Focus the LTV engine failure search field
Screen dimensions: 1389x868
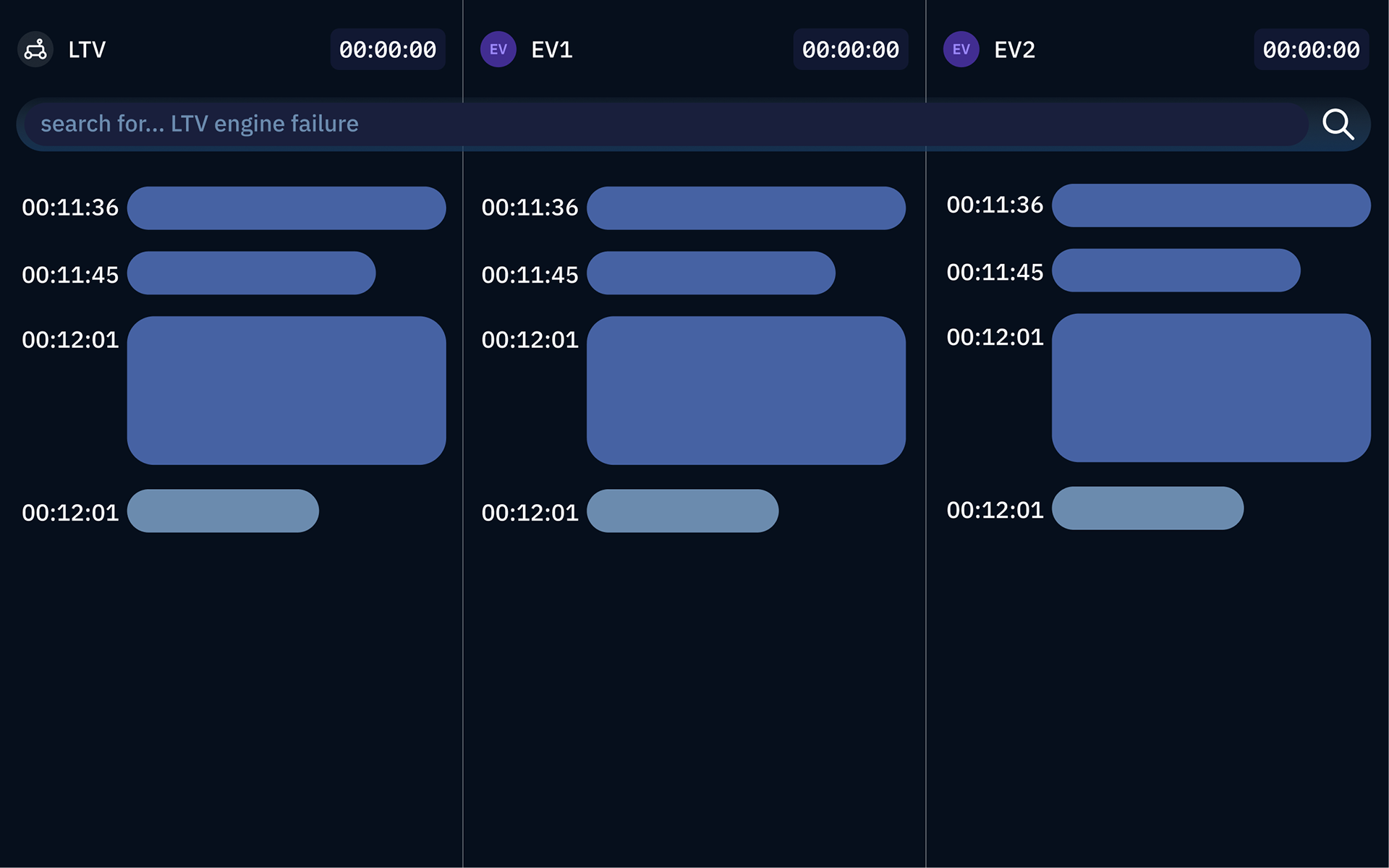[666, 124]
